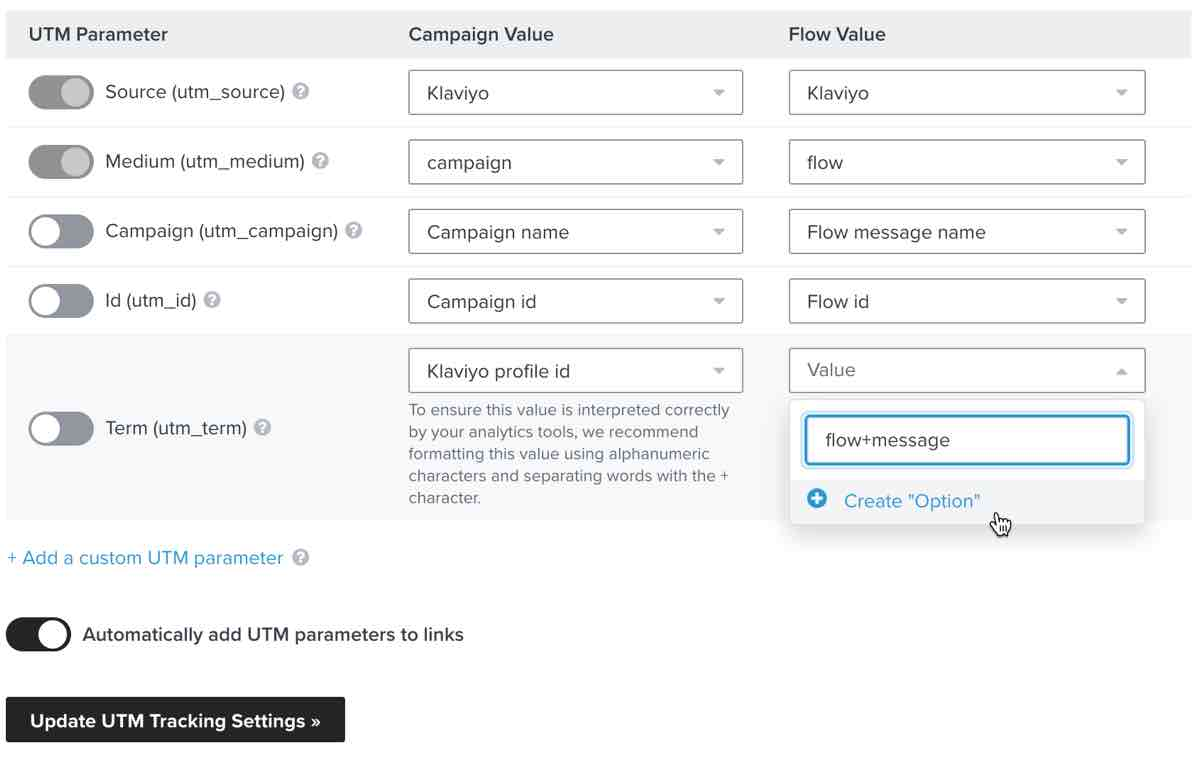Click the UTM Parameter column header
Viewport: 1200px width, 758px height.
coord(98,34)
